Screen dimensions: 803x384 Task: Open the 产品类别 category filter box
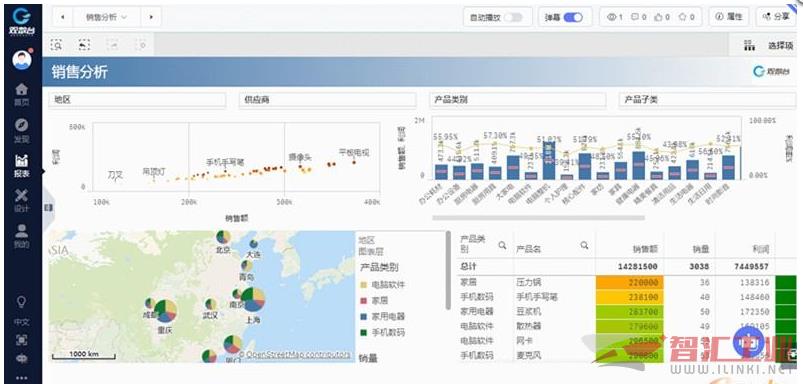tap(517, 100)
